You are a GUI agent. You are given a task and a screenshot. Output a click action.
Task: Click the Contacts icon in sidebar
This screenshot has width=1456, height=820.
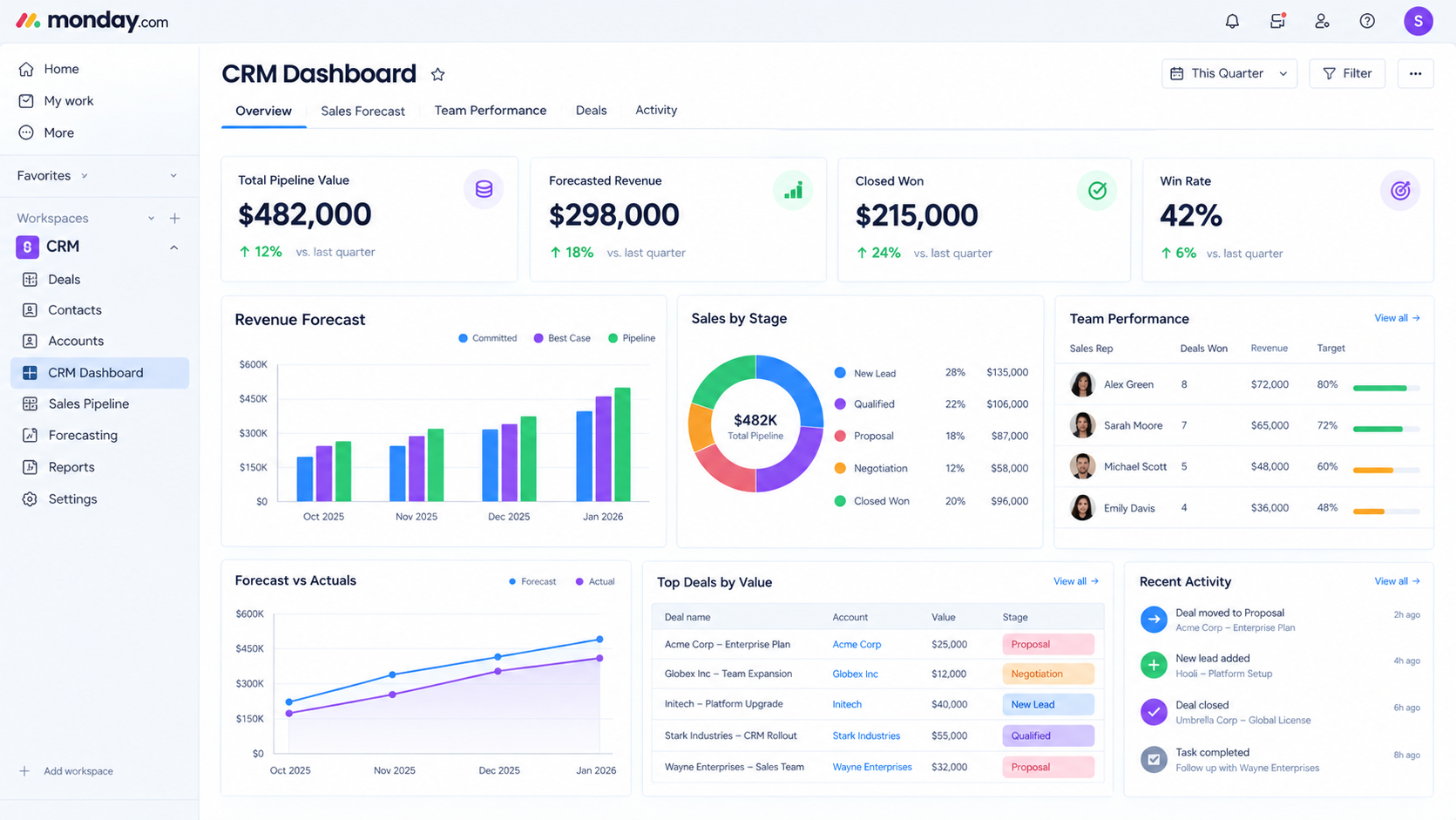pos(30,310)
